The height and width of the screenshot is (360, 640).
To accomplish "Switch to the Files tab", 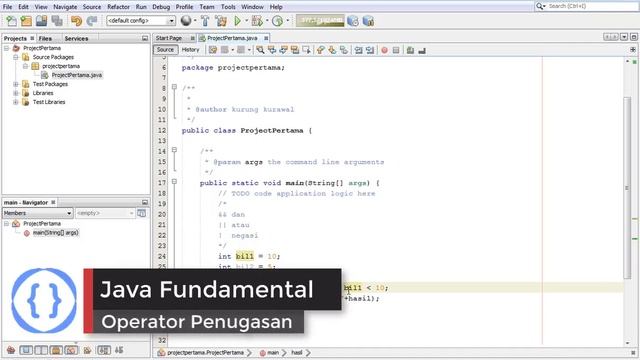I will (x=45, y=38).
